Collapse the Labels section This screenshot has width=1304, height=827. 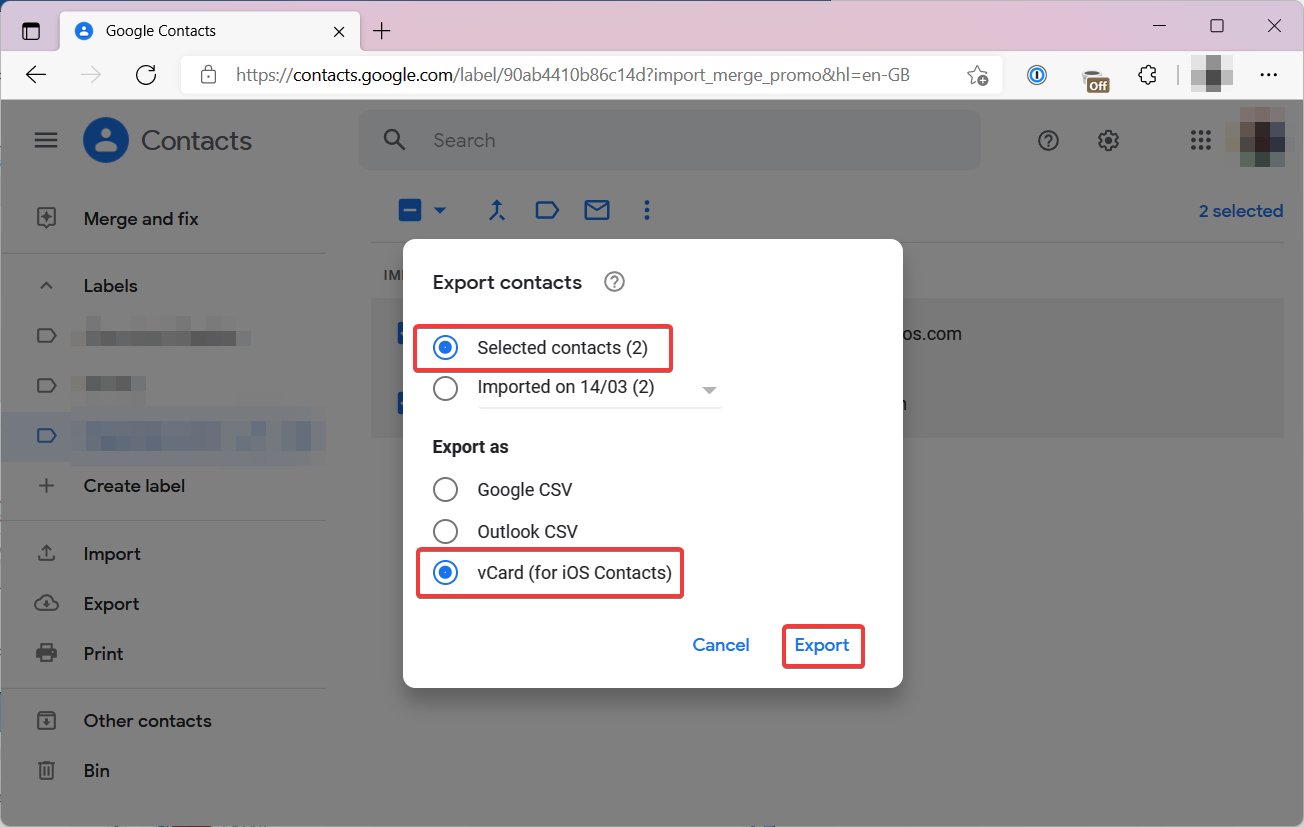[46, 286]
